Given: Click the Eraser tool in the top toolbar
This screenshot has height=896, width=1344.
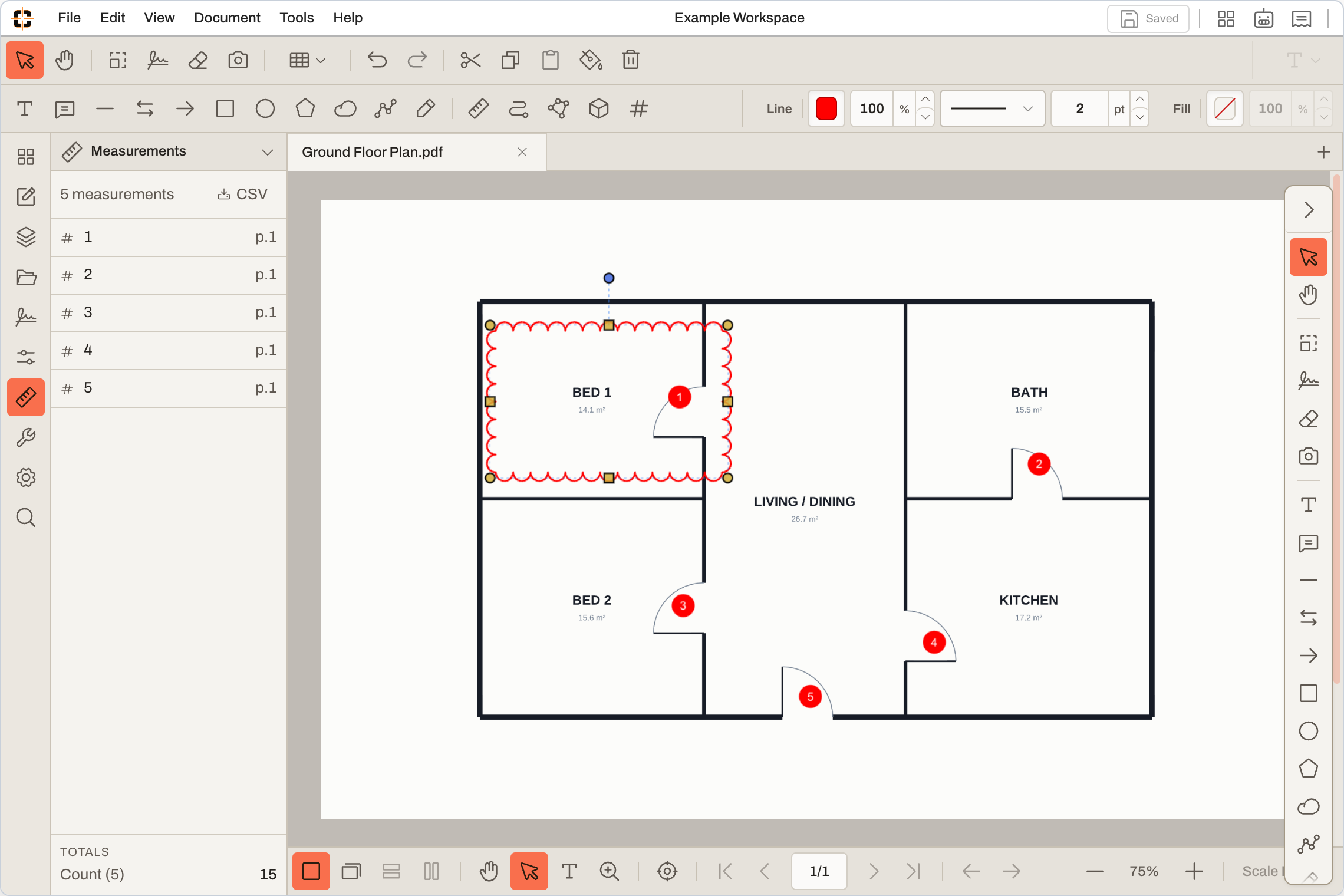Looking at the screenshot, I should coord(198,60).
